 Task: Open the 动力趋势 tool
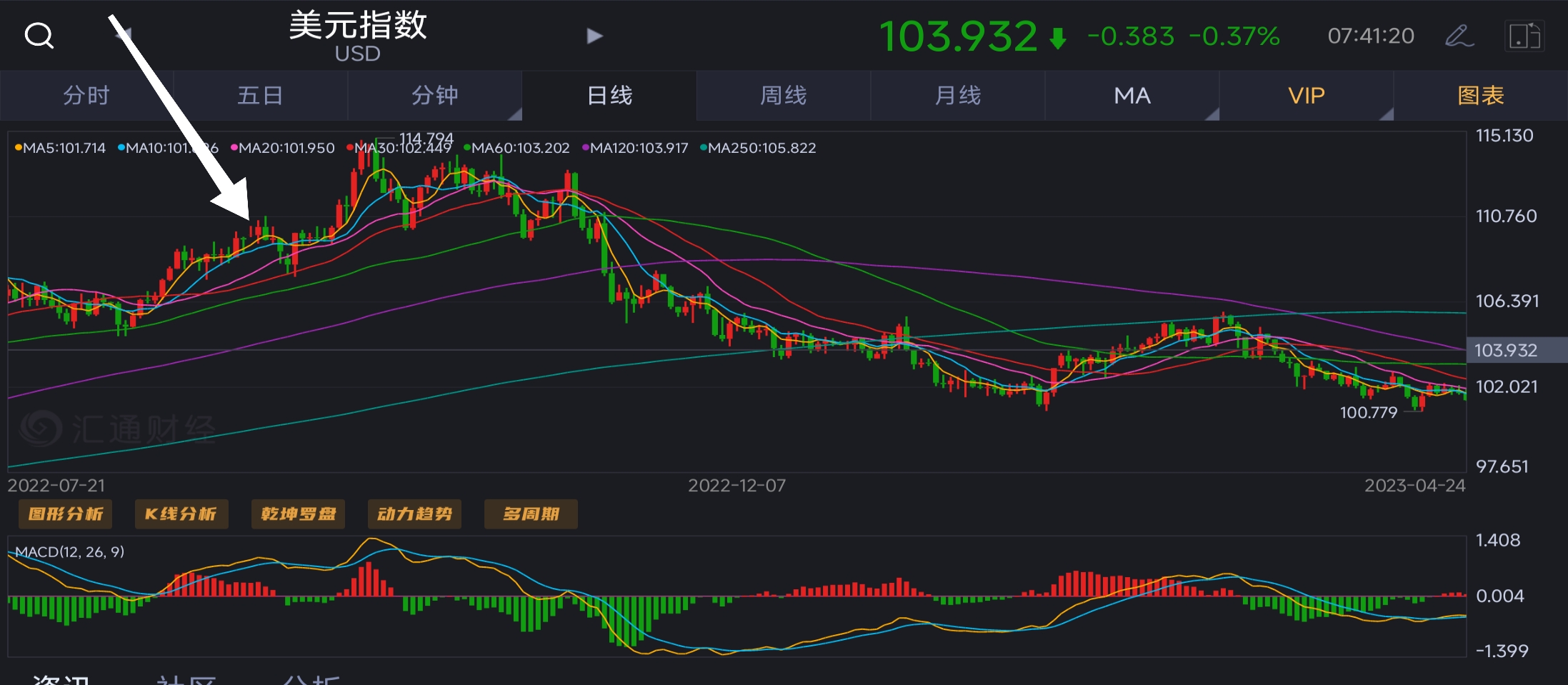point(414,514)
